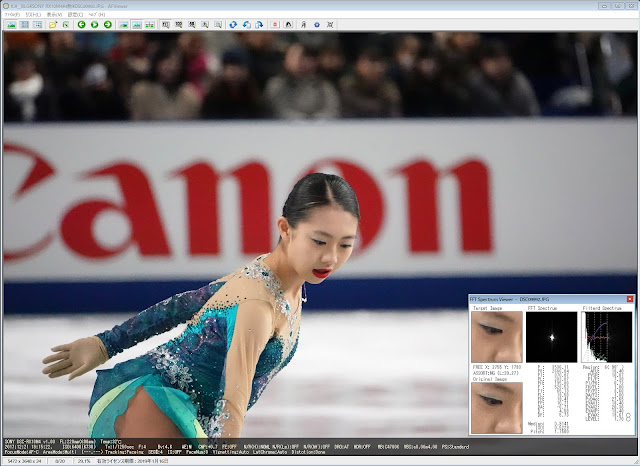This screenshot has height=466, width=640.
Task: Open the thumbnail list view icon
Action: click(x=38, y=25)
